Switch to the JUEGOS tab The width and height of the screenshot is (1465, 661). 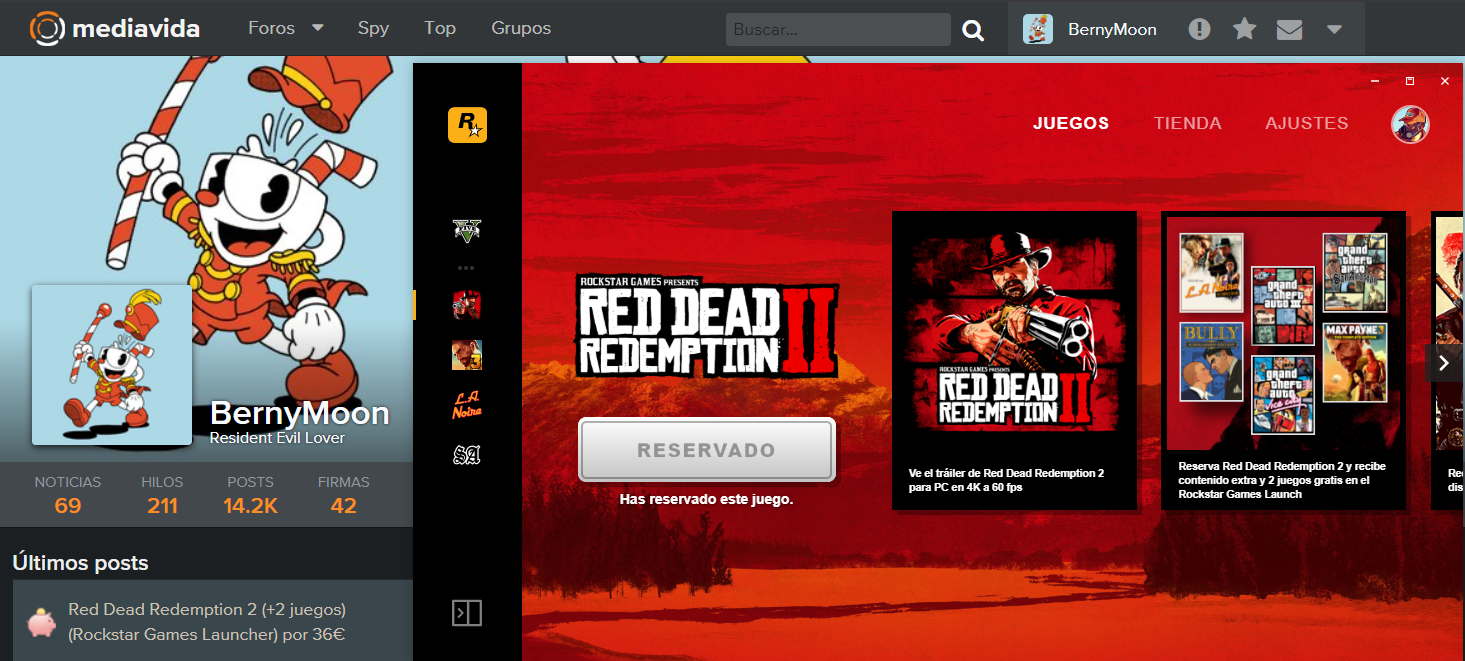click(x=1071, y=124)
